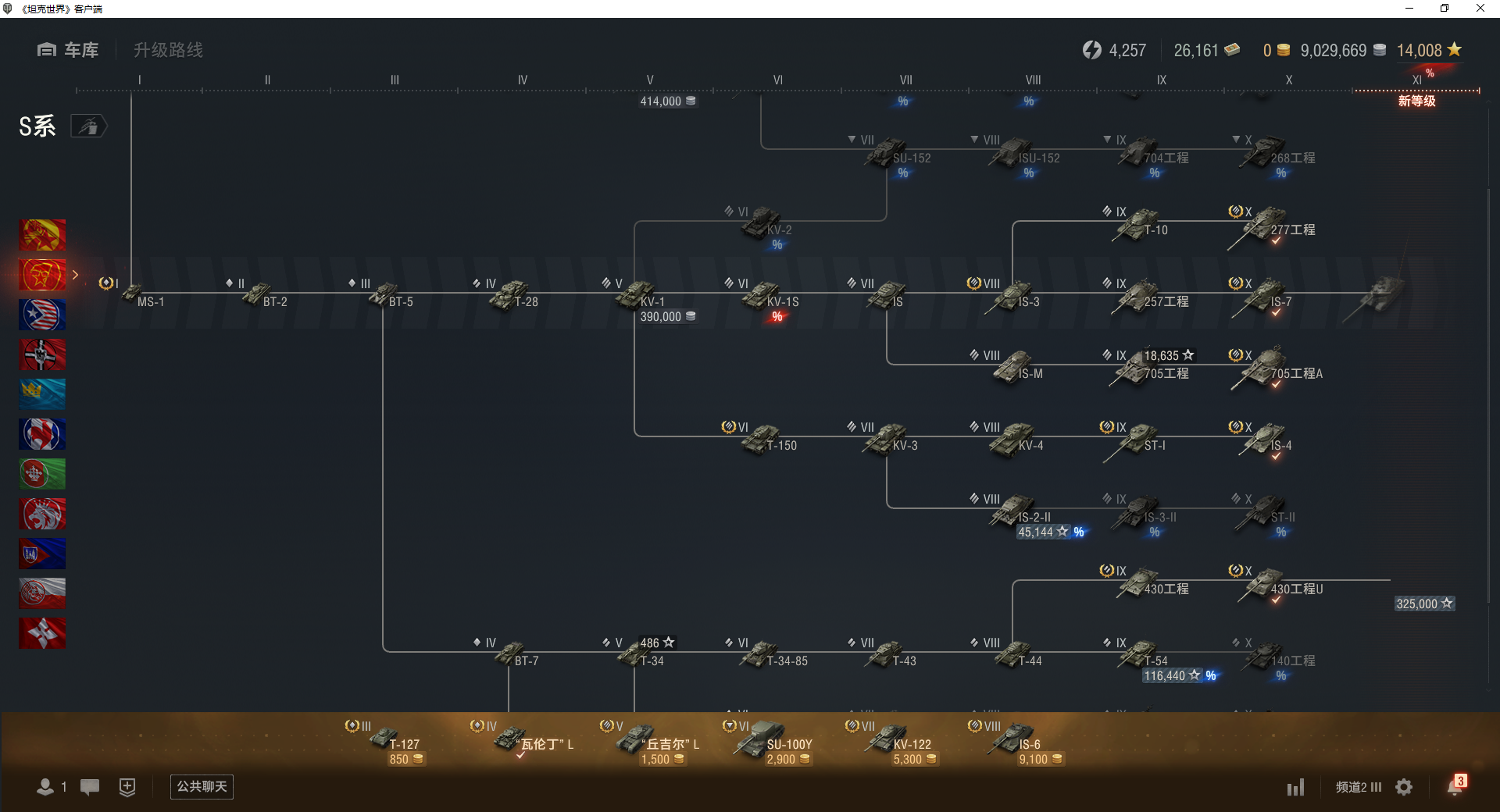1500x812 pixels.
Task: Switch to the 升级路线 tab
Action: pyautogui.click(x=168, y=50)
